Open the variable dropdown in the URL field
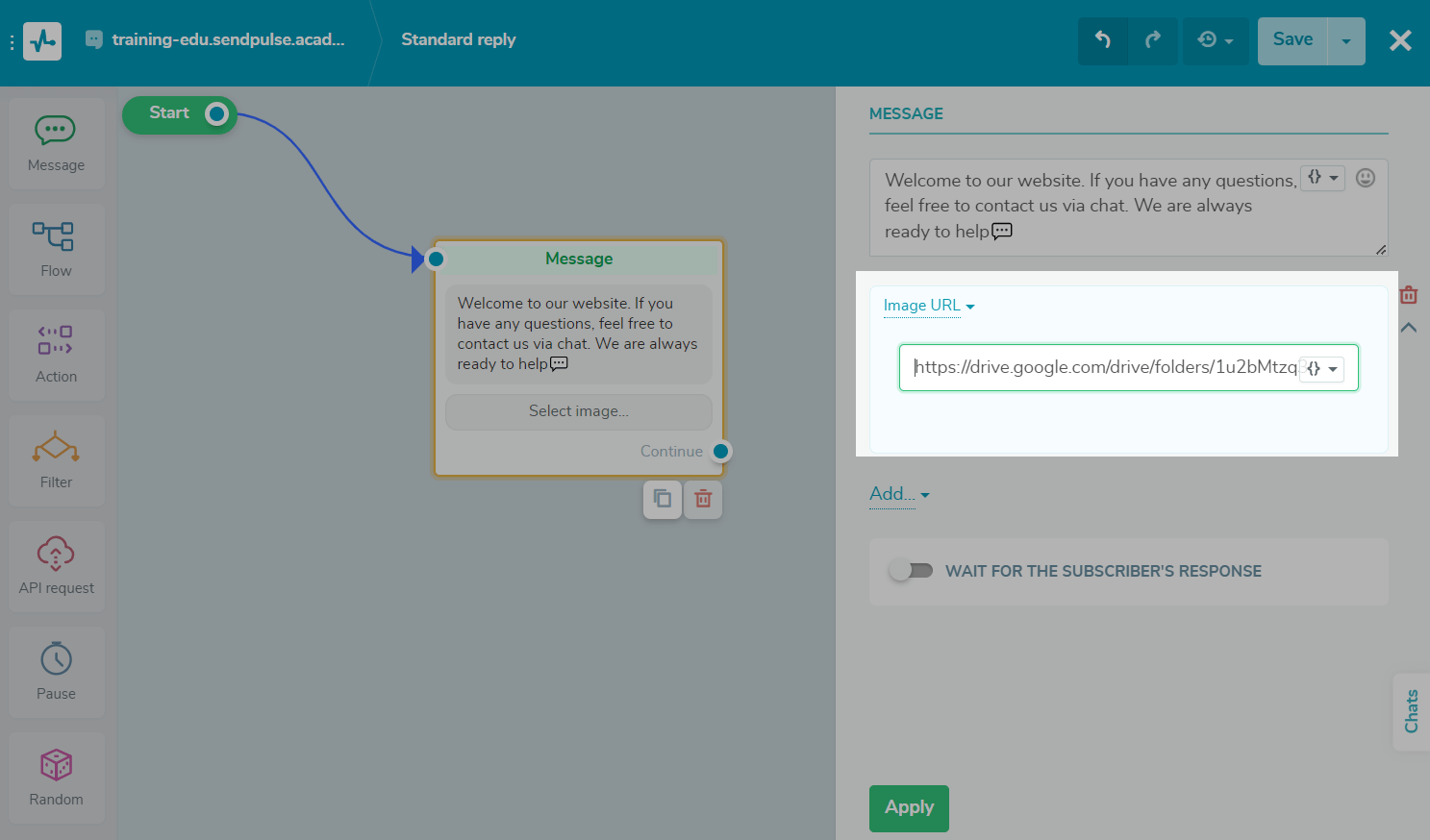 [x=1322, y=368]
